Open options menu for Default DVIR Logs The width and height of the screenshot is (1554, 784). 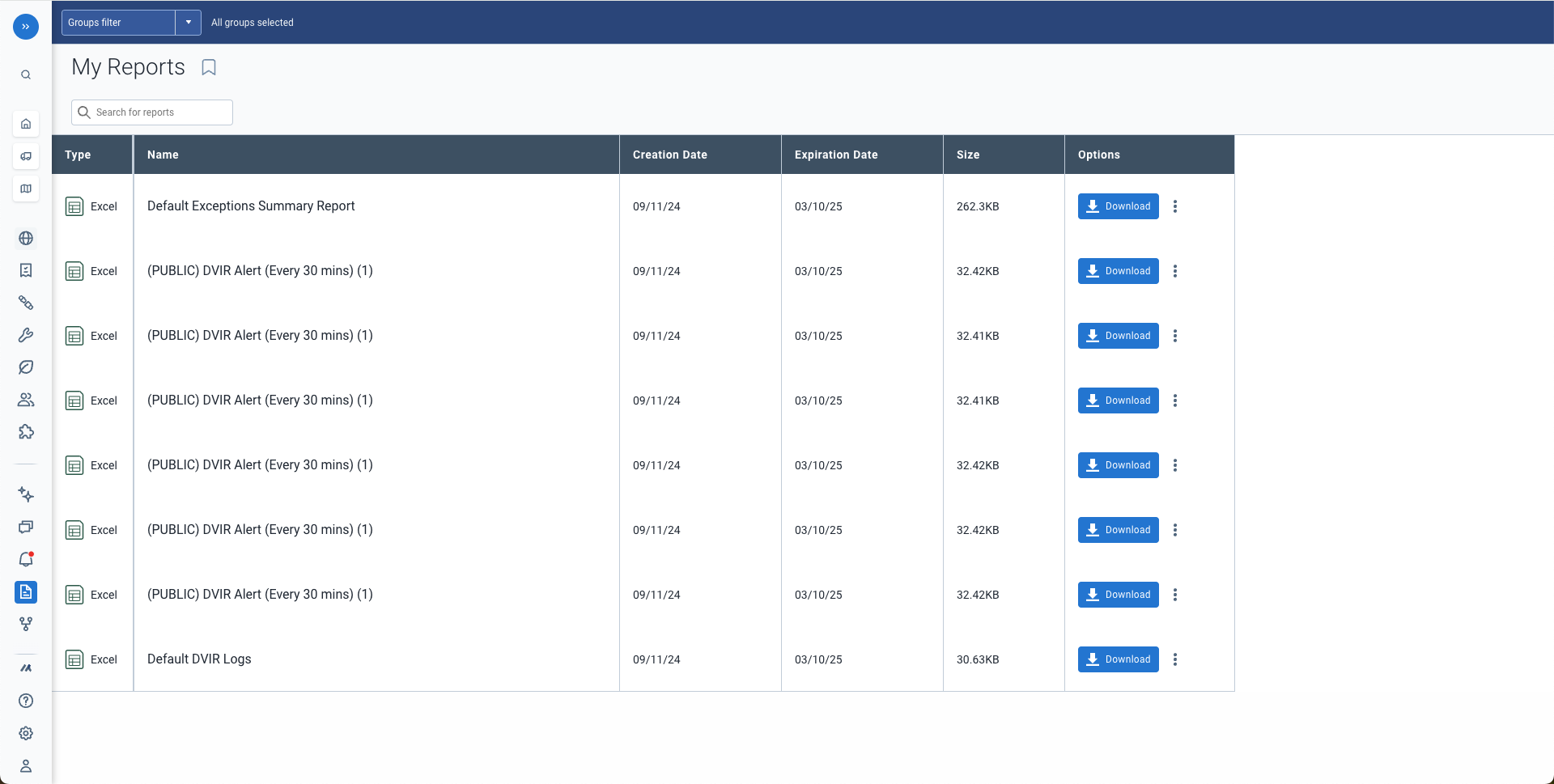1175,659
